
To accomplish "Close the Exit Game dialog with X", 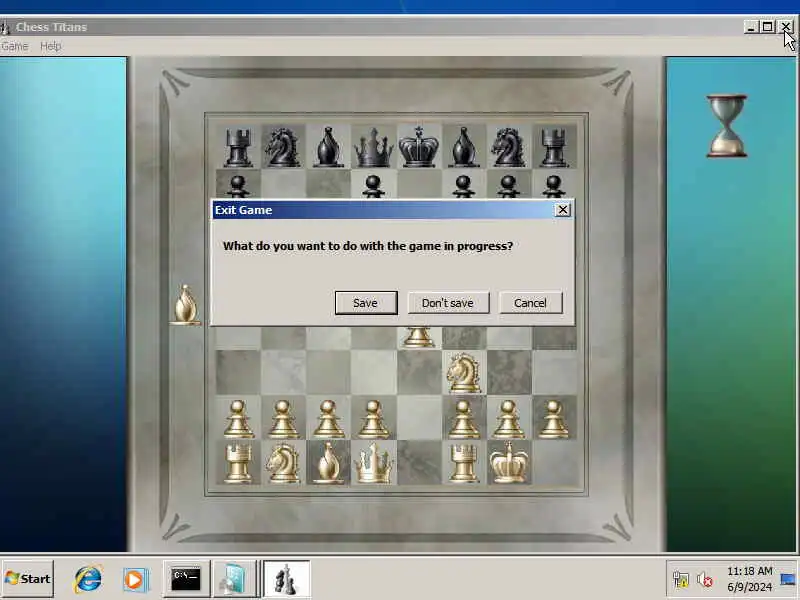I will pyautogui.click(x=562, y=210).
